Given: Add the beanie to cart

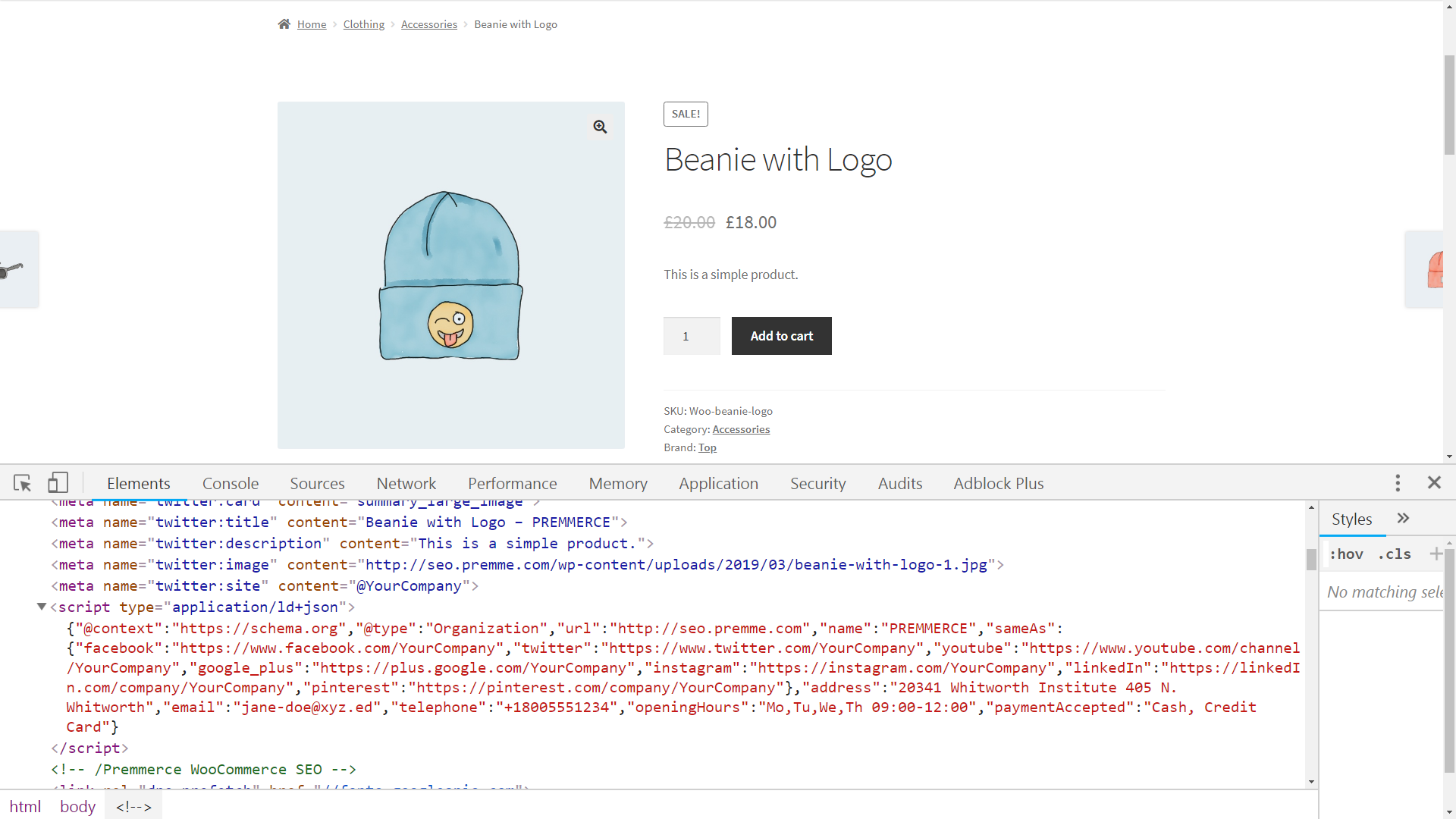Looking at the screenshot, I should point(781,336).
